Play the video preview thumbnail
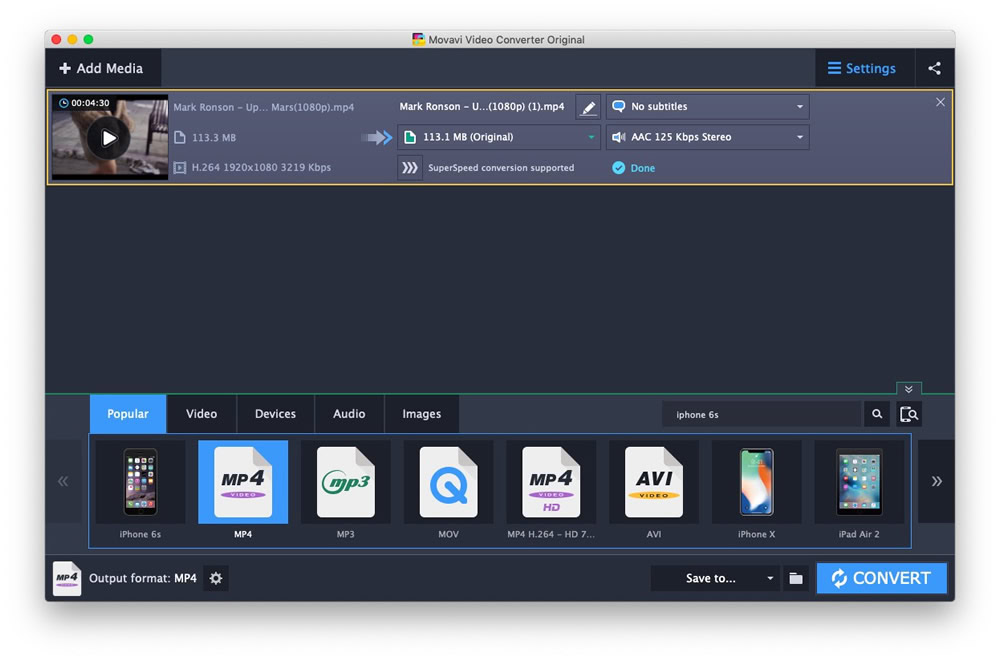1000x661 pixels. (x=109, y=138)
